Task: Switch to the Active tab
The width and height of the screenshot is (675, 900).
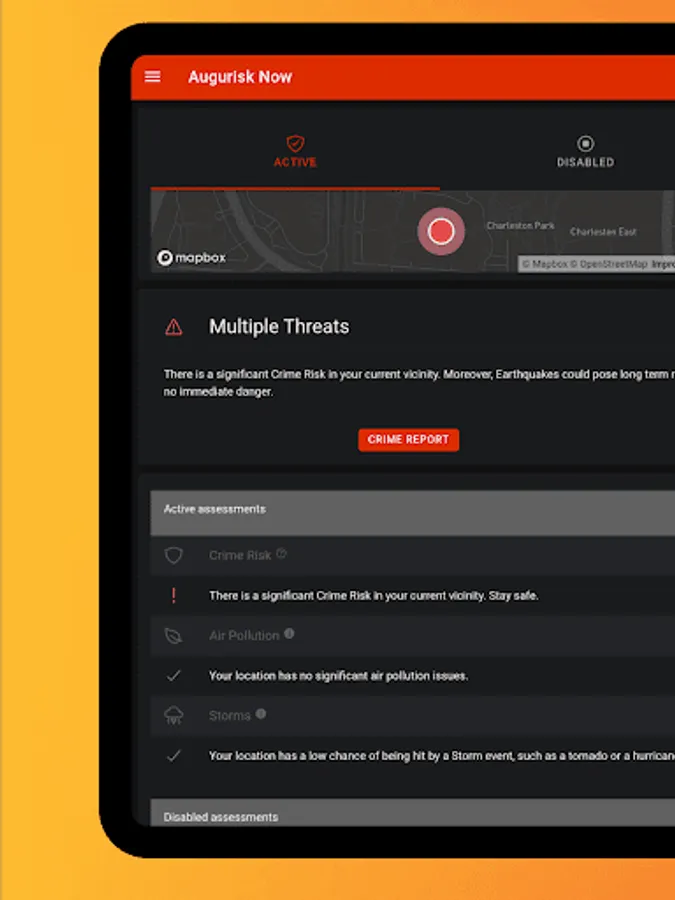Action: pos(295,152)
